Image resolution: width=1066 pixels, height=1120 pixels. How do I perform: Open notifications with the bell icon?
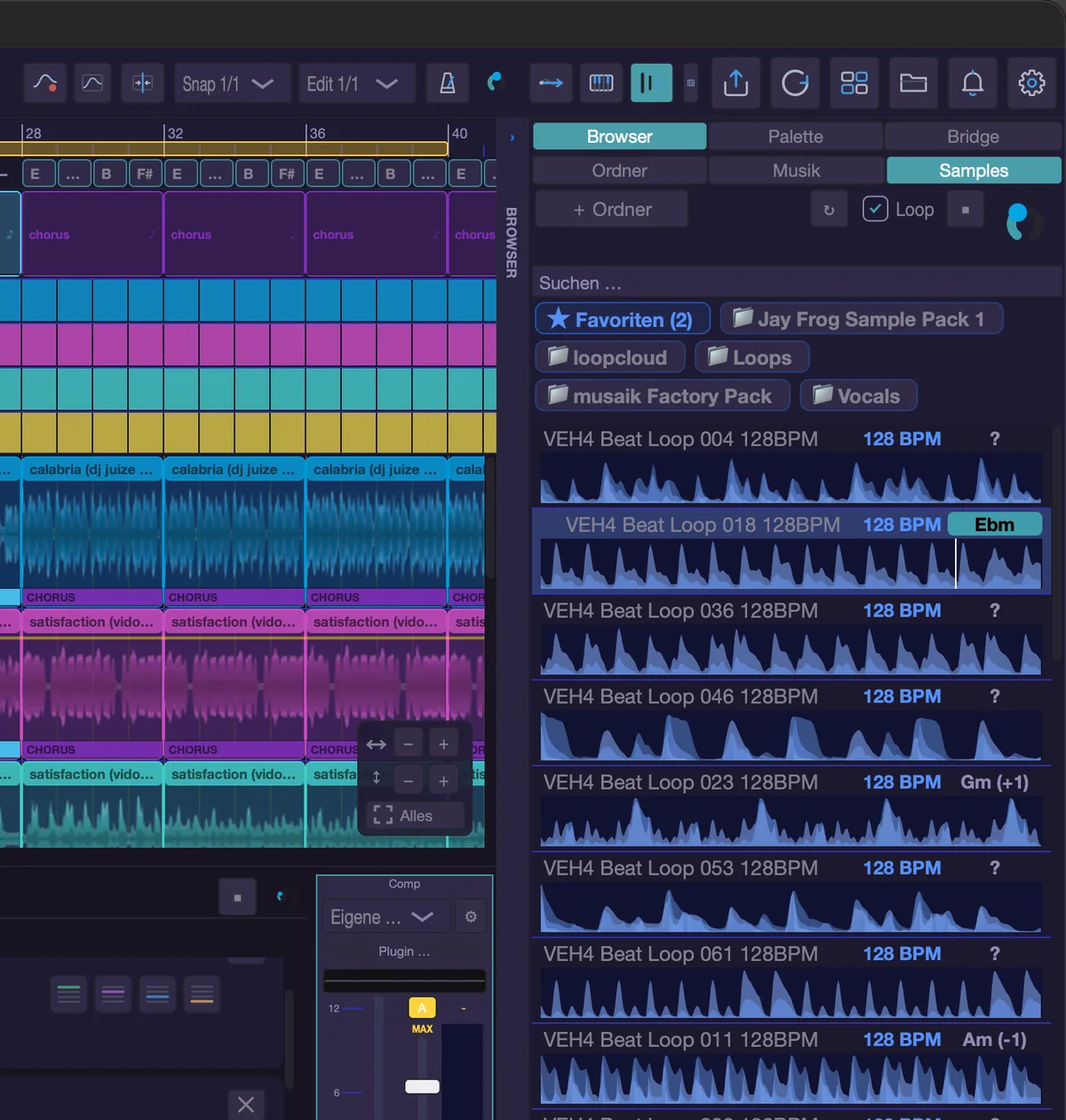point(973,83)
